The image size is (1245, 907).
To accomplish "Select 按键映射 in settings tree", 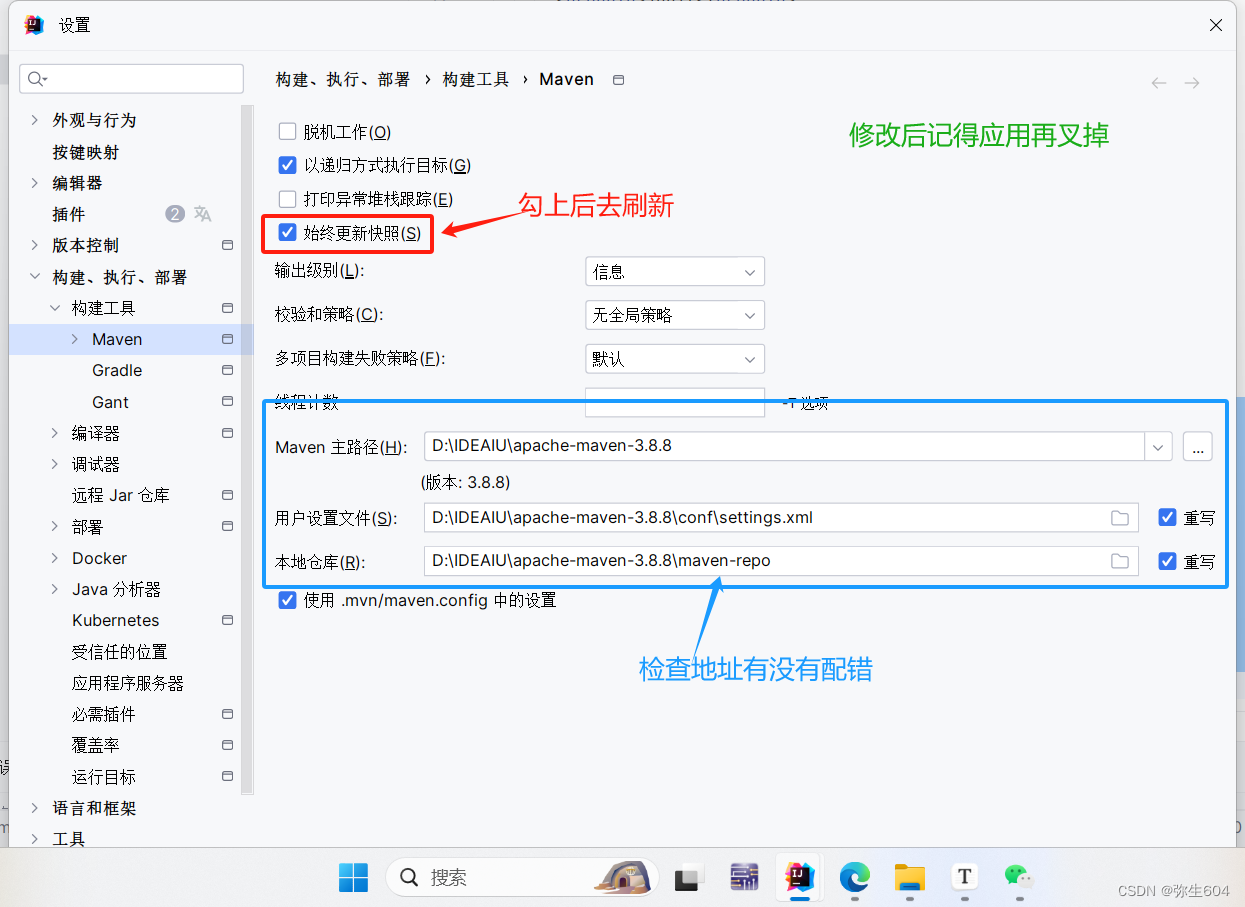I will click(x=86, y=152).
